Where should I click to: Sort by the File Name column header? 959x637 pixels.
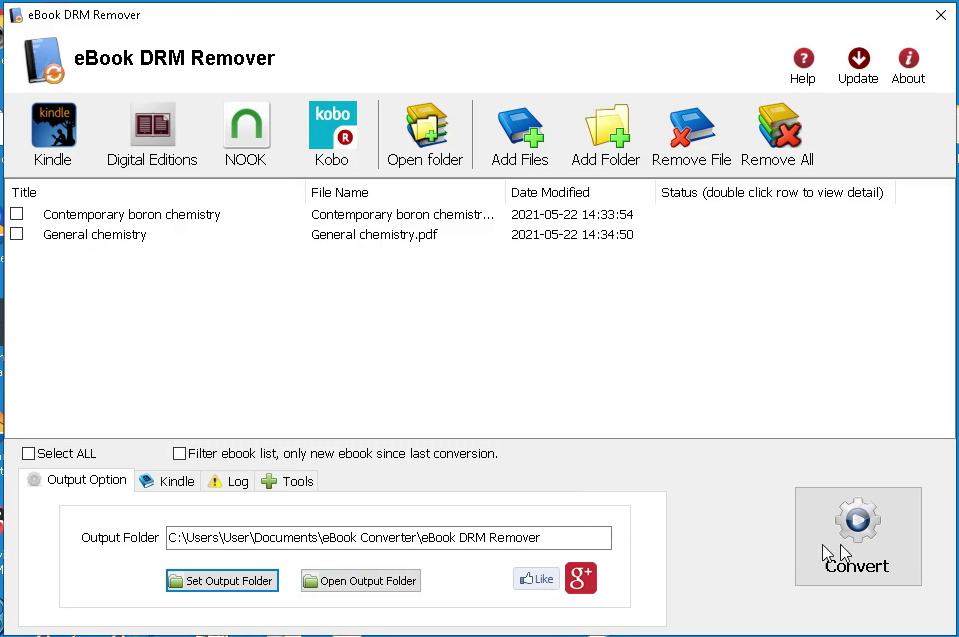[x=405, y=193]
